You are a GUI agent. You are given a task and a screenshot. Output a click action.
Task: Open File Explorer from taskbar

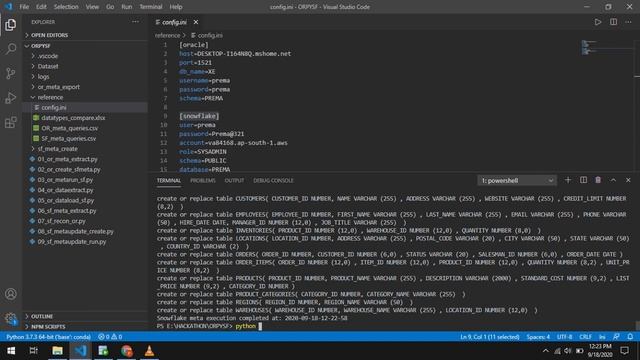tap(57, 351)
